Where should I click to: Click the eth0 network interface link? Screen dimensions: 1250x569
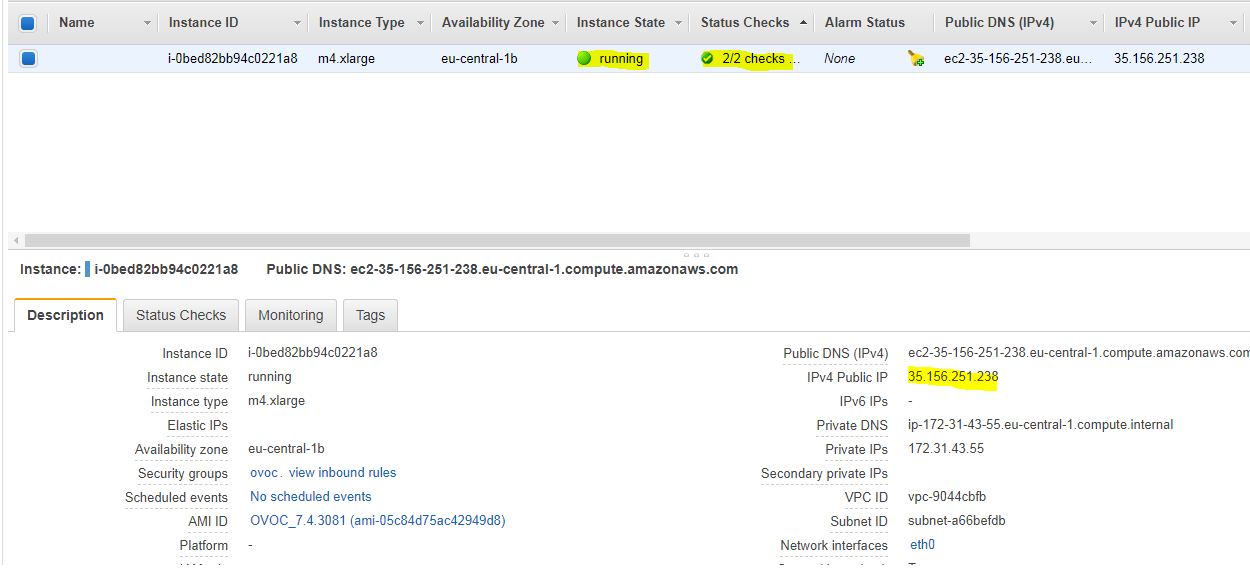click(x=922, y=545)
